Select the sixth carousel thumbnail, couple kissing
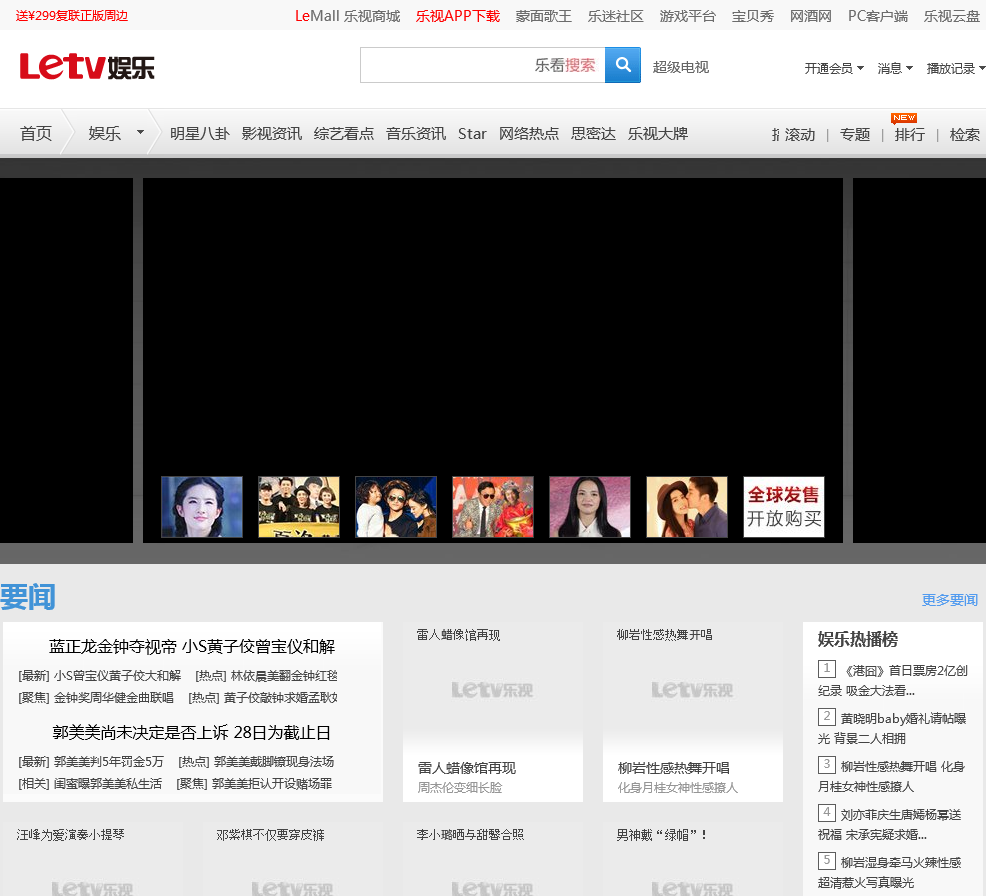 [x=687, y=507]
